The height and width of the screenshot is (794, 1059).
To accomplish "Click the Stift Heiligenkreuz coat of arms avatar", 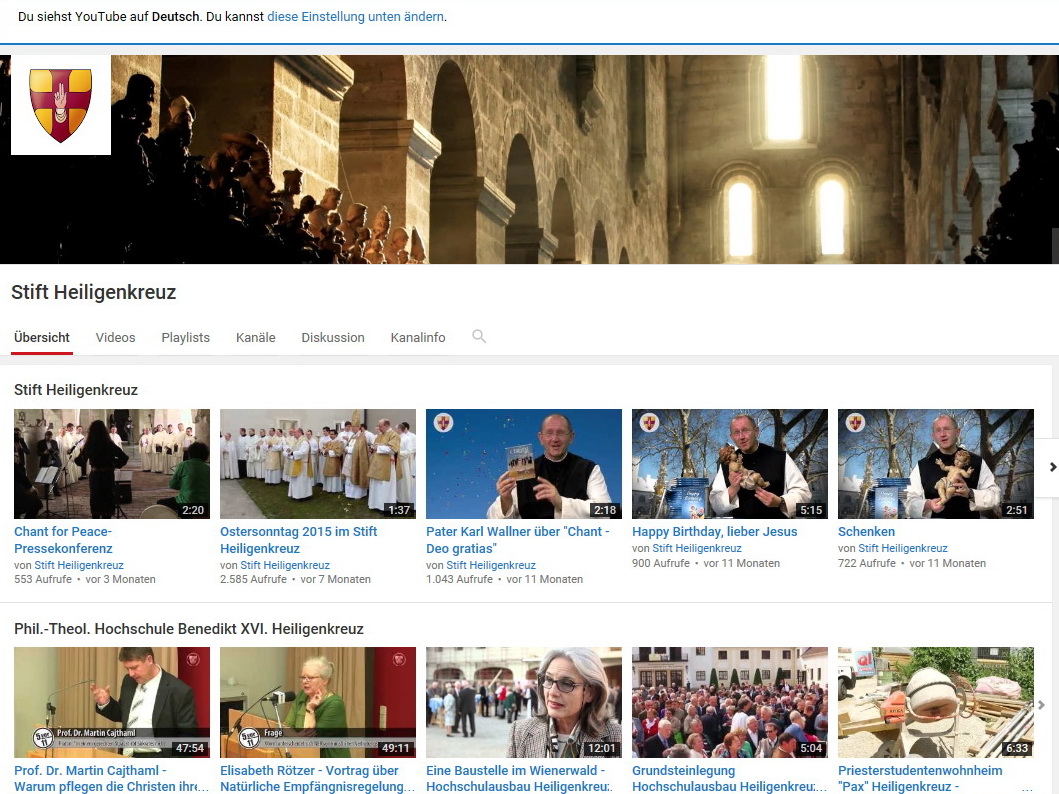I will click(x=61, y=105).
